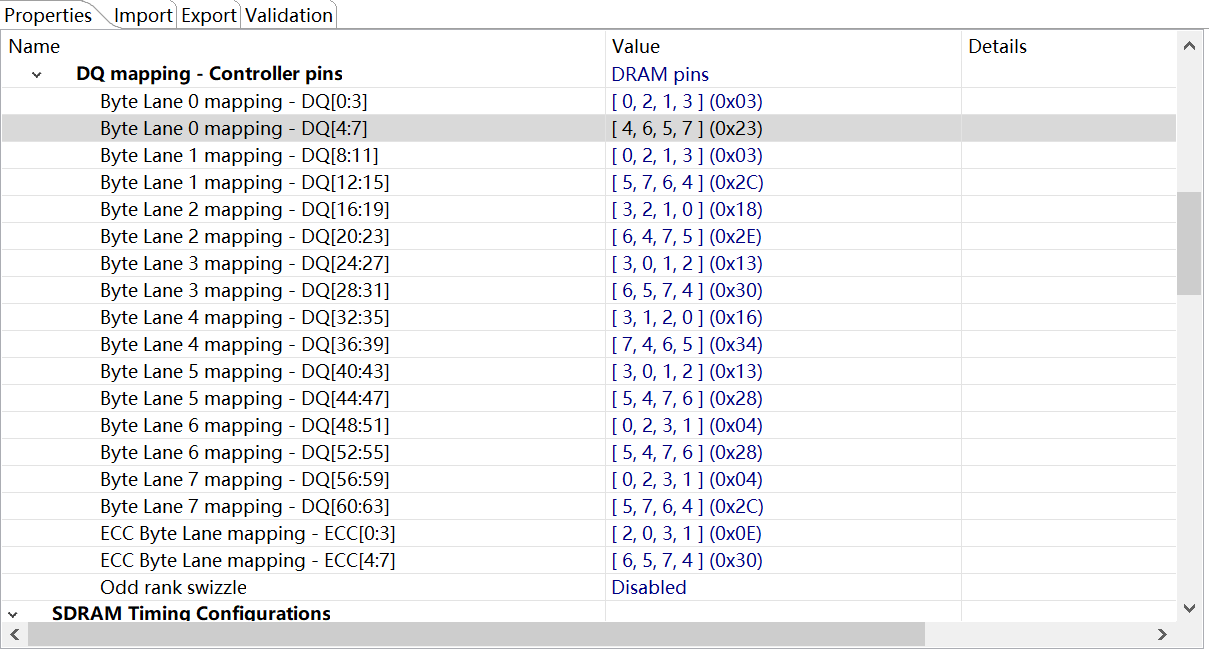Click the ECC Byte Lane mapping ECC[0:3] value
1209x649 pixels.
click(686, 533)
